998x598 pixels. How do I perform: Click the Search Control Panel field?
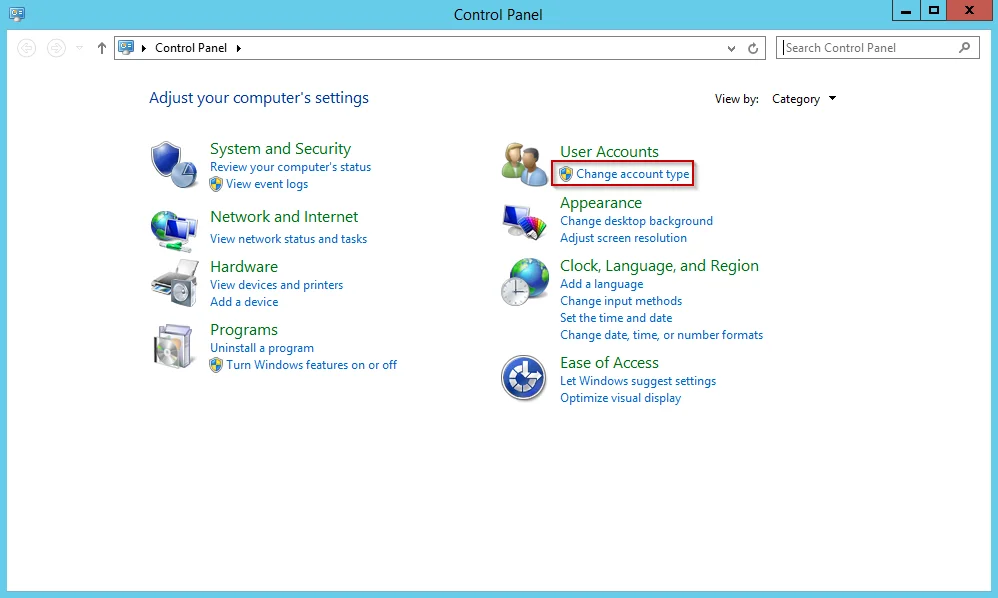(866, 48)
